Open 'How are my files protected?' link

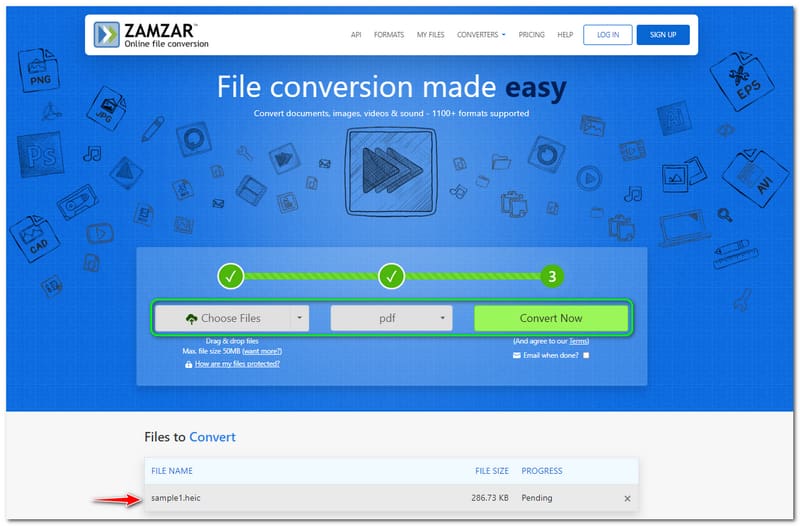[x=237, y=364]
